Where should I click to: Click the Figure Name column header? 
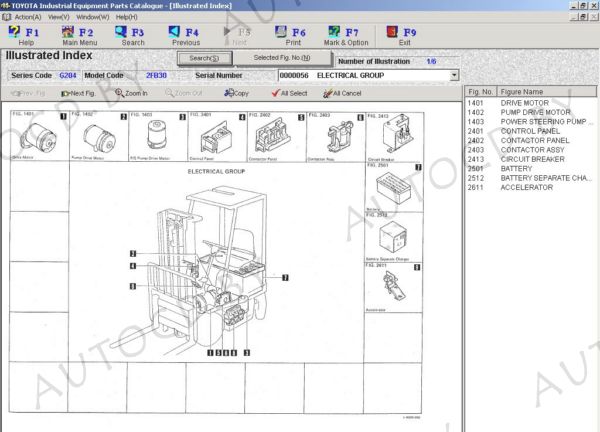546,92
